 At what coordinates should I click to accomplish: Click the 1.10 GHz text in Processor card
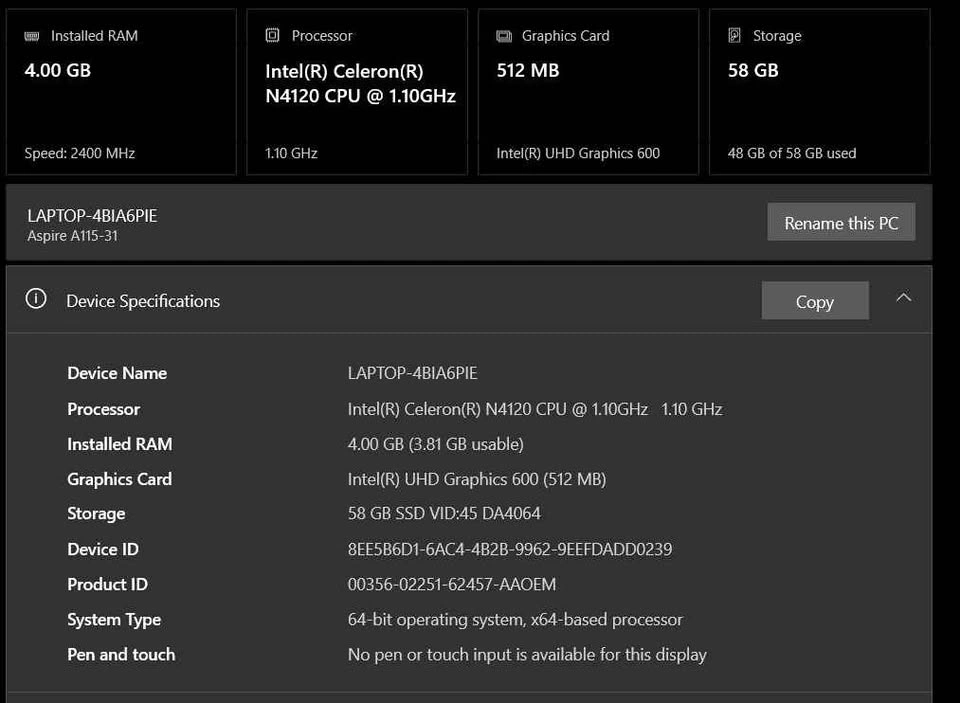tap(291, 153)
